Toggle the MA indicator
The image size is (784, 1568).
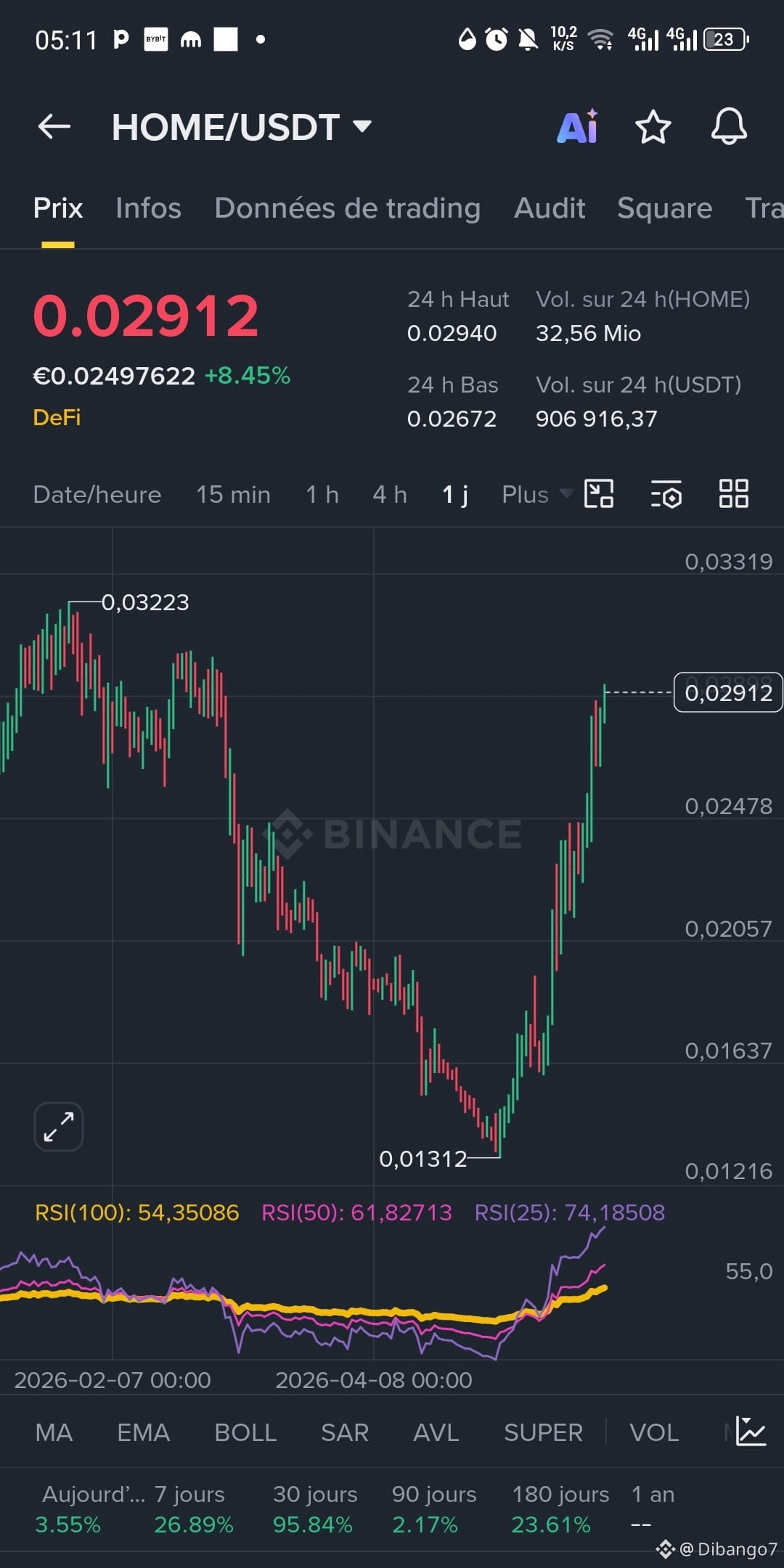pyautogui.click(x=54, y=1432)
